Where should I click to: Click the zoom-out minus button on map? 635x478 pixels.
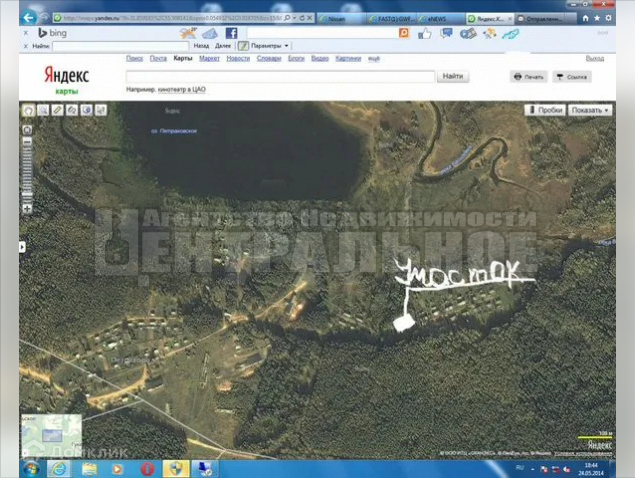pyautogui.click(x=27, y=141)
